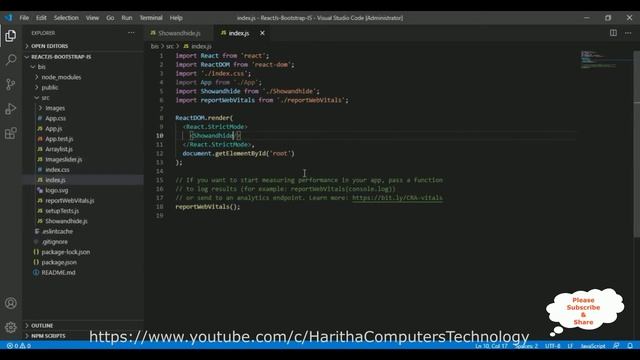
Task: Open Source Control view
Action: [x=11, y=84]
